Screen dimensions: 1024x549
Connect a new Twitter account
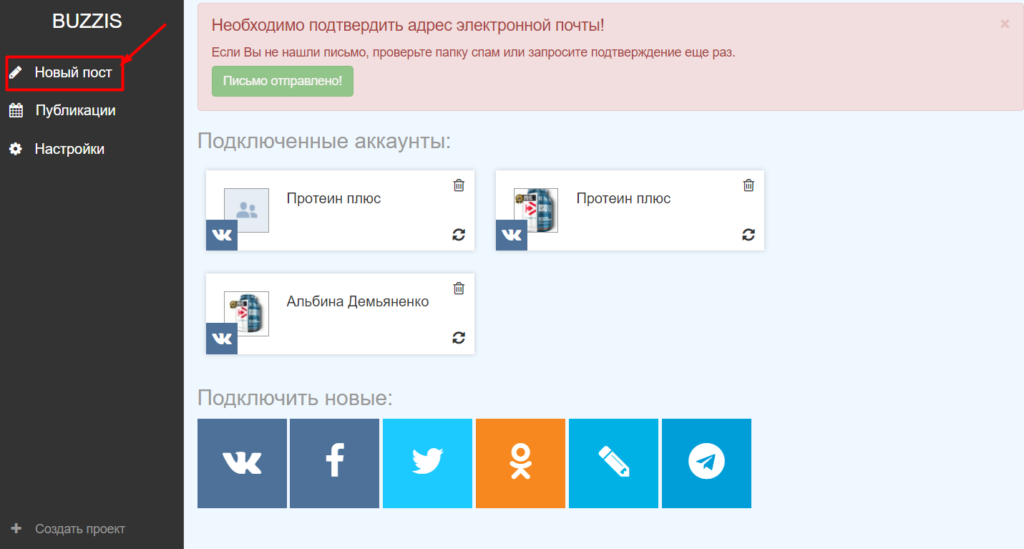(427, 463)
